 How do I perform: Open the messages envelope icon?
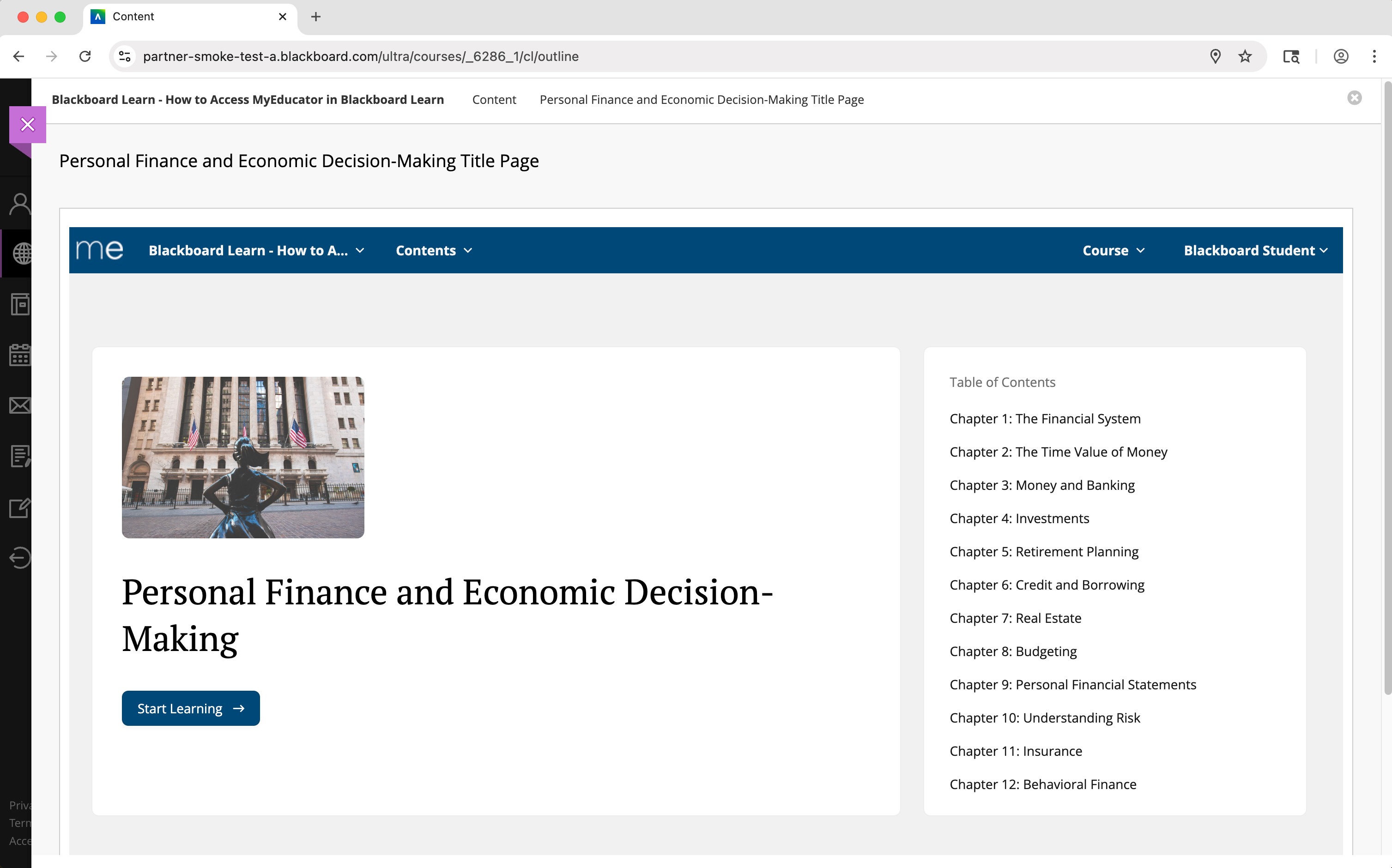pos(20,406)
